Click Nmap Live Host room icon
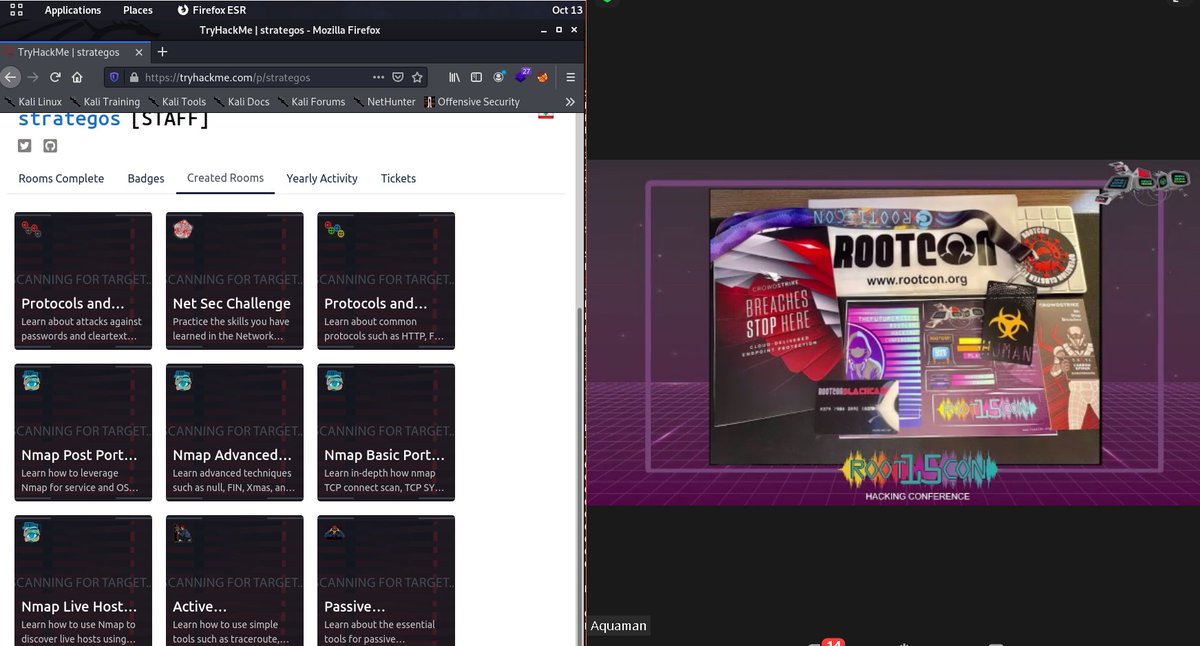 [x=31, y=533]
